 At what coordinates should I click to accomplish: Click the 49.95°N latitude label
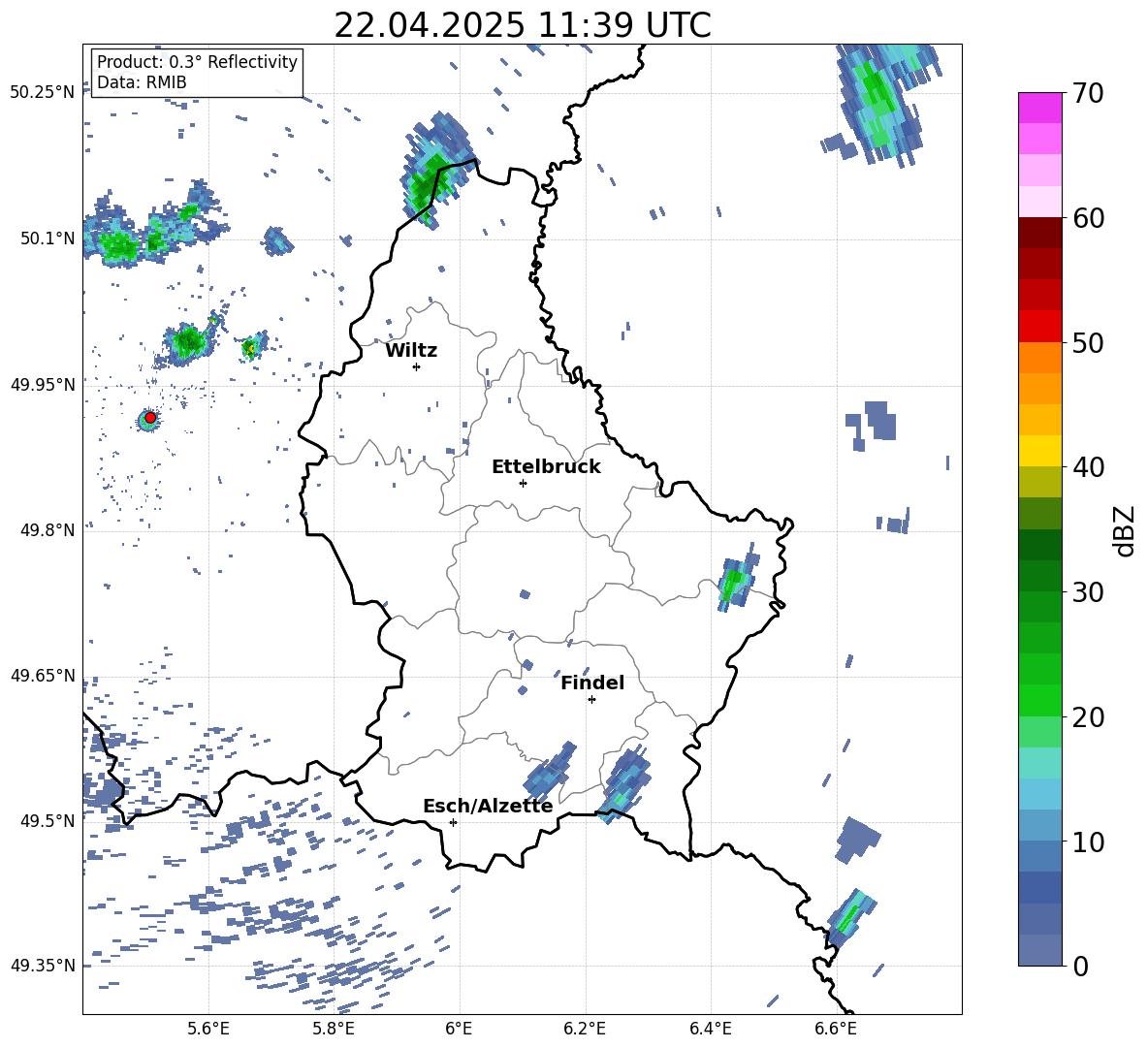[x=43, y=385]
